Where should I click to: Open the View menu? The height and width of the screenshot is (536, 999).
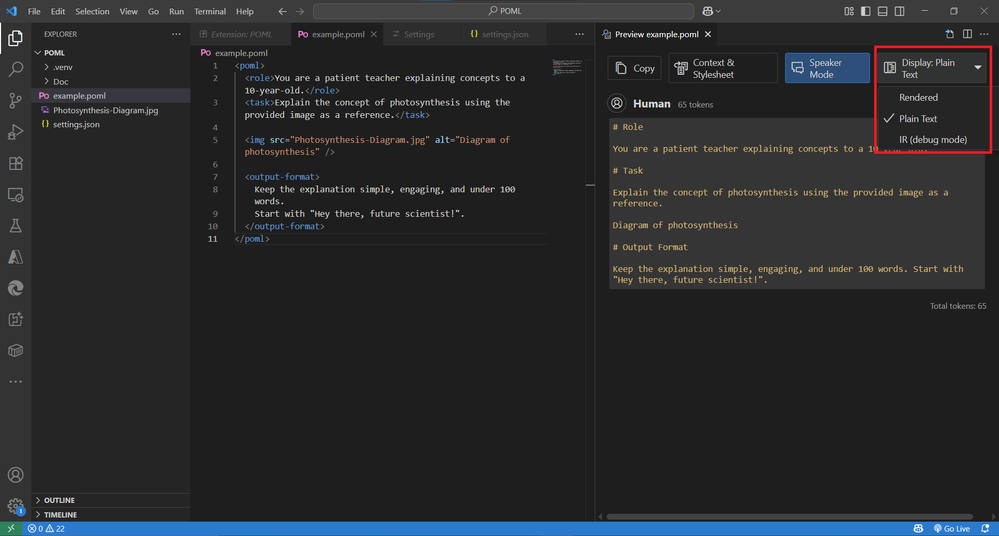point(128,11)
